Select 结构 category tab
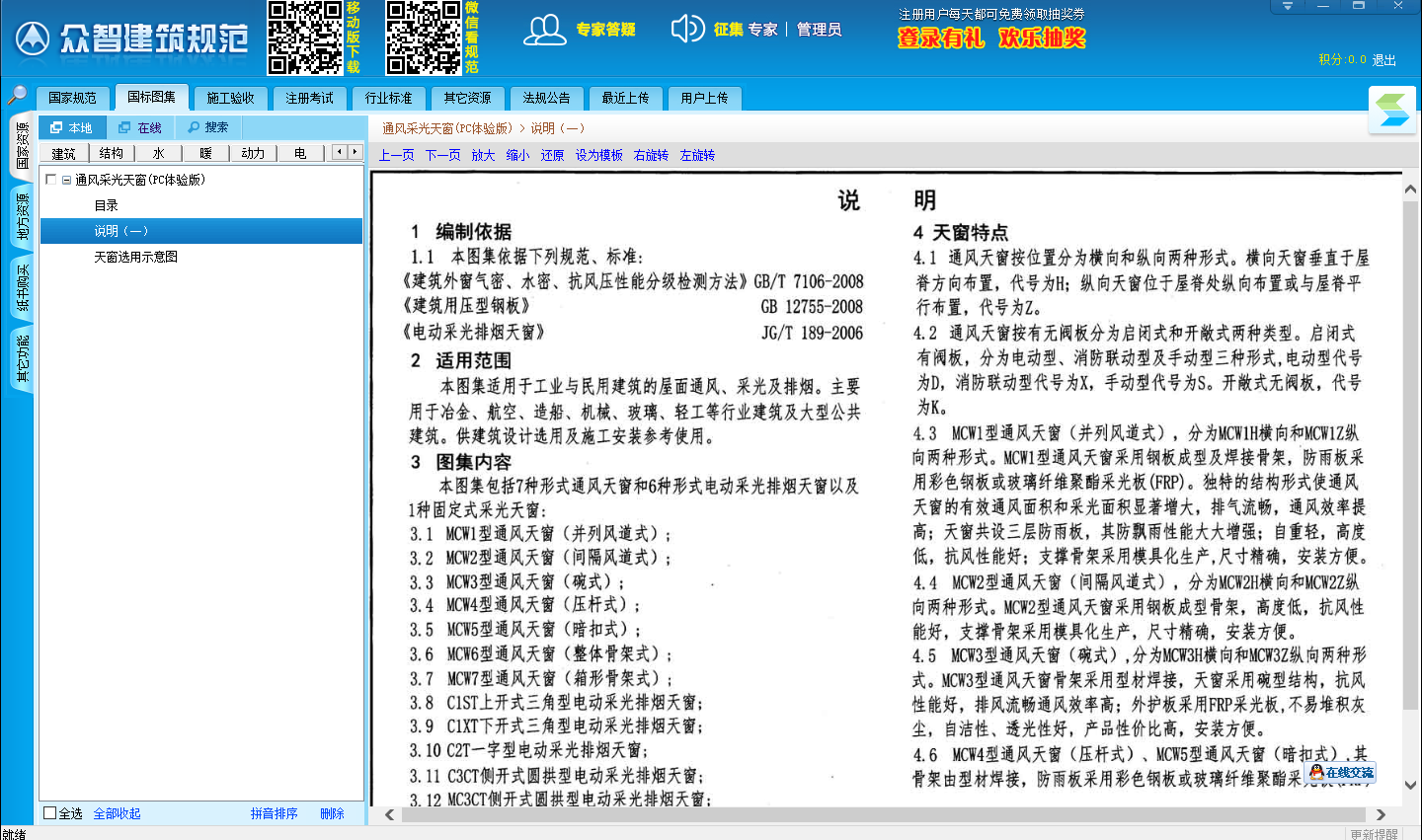 tap(111, 153)
